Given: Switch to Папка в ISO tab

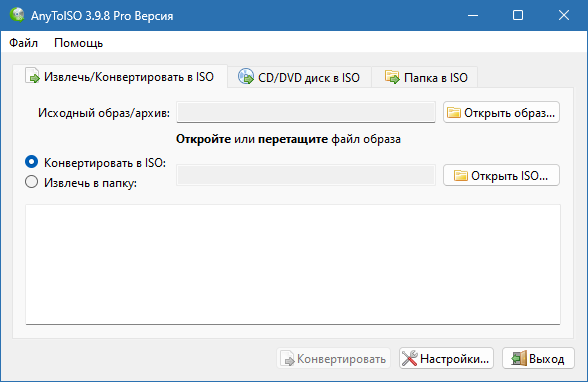Looking at the screenshot, I should tap(424, 78).
